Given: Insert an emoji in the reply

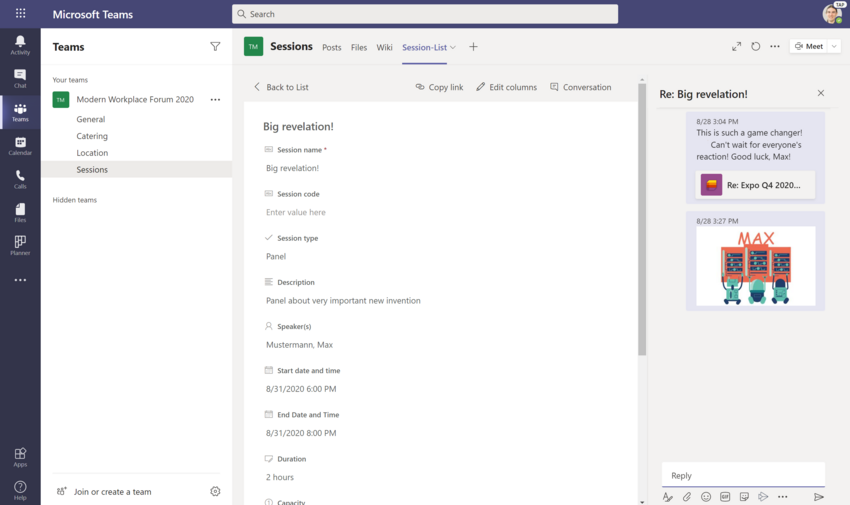Looking at the screenshot, I should coord(706,497).
